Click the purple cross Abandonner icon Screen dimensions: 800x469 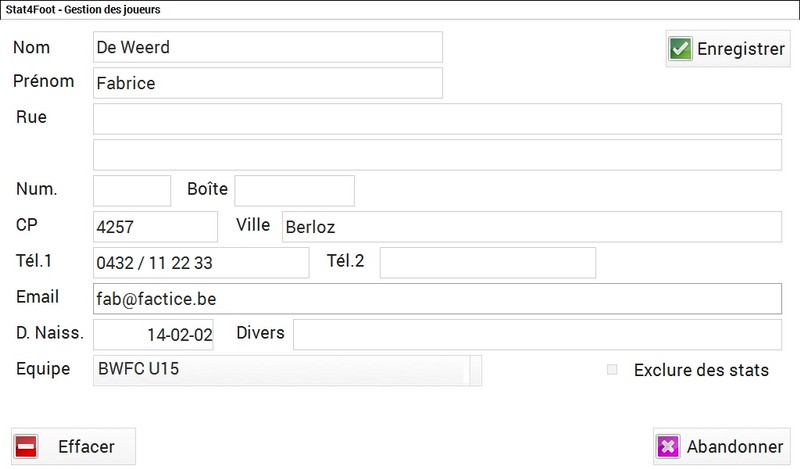tap(668, 447)
